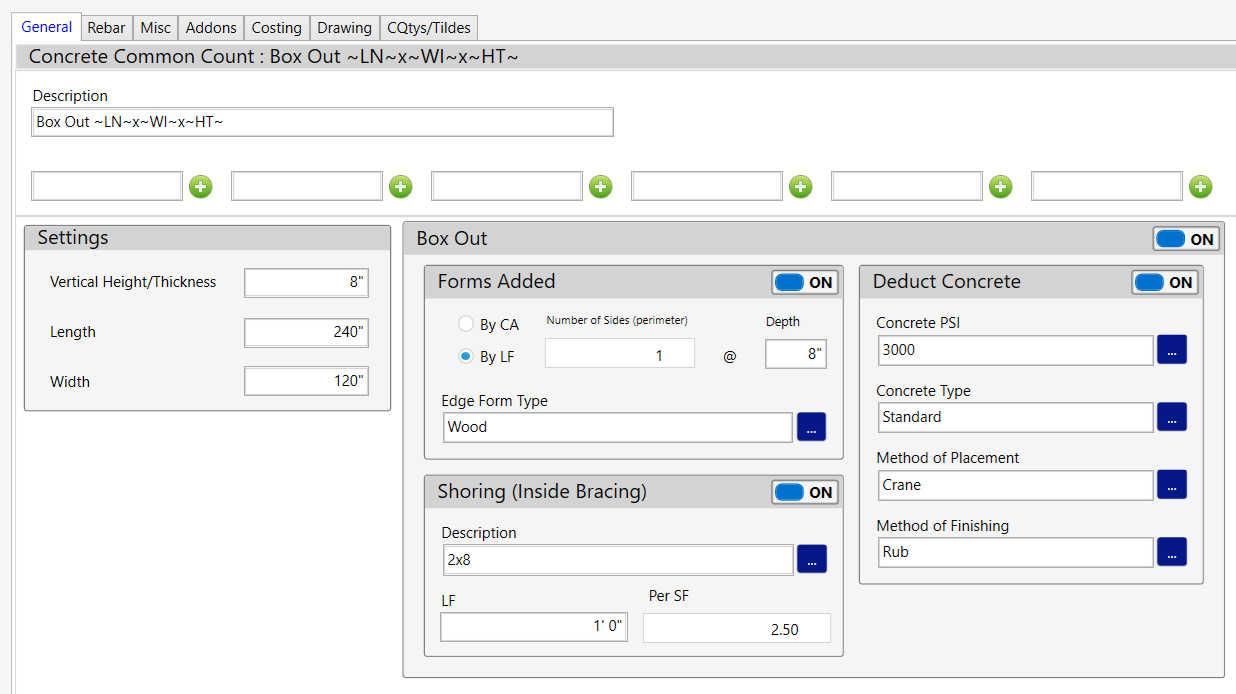
Task: Switch to the CQtys/Tildes tab
Action: click(429, 28)
